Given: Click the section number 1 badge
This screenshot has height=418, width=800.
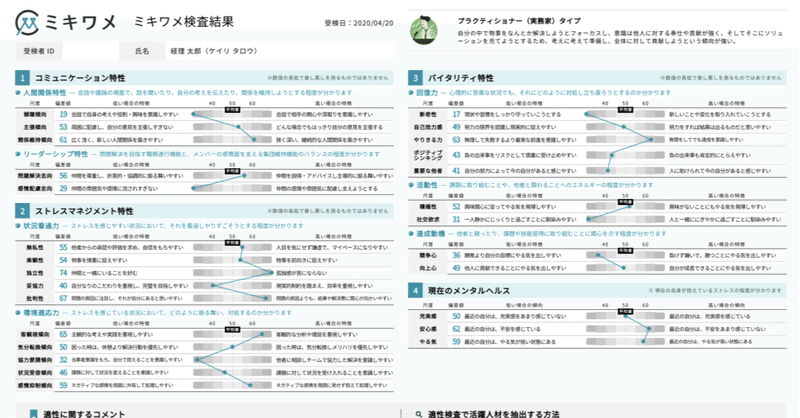Looking at the screenshot, I should point(22,78).
